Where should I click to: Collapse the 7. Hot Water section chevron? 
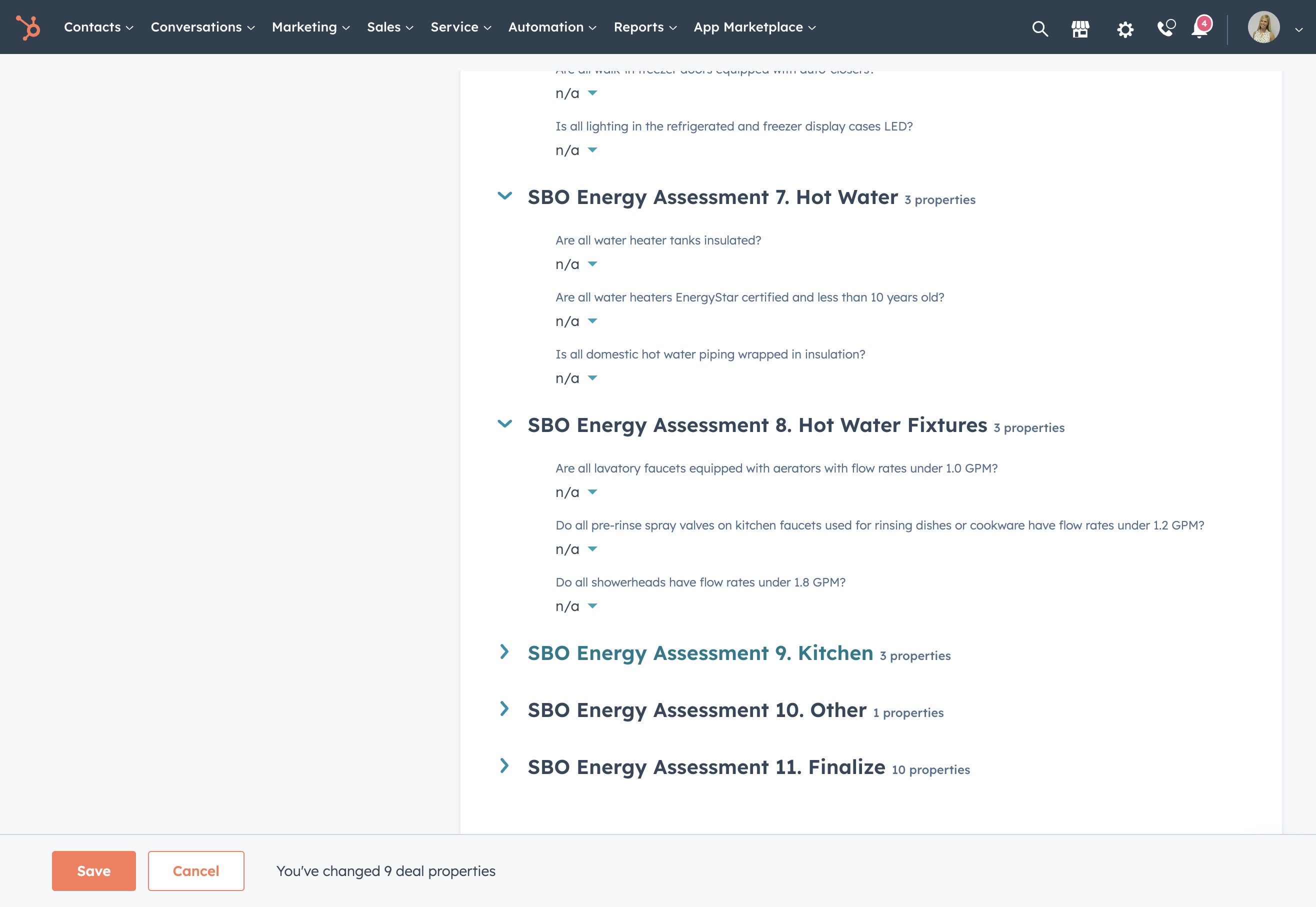tap(504, 196)
